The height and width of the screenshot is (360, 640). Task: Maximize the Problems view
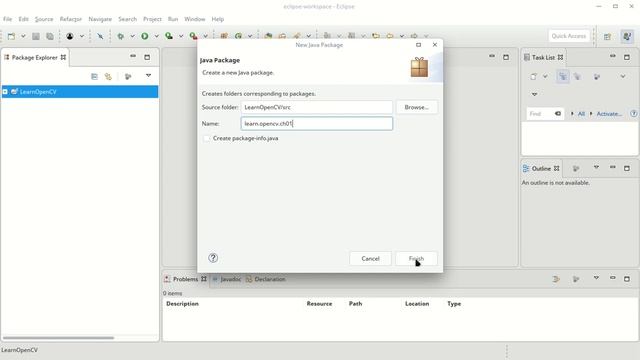tap(627, 279)
